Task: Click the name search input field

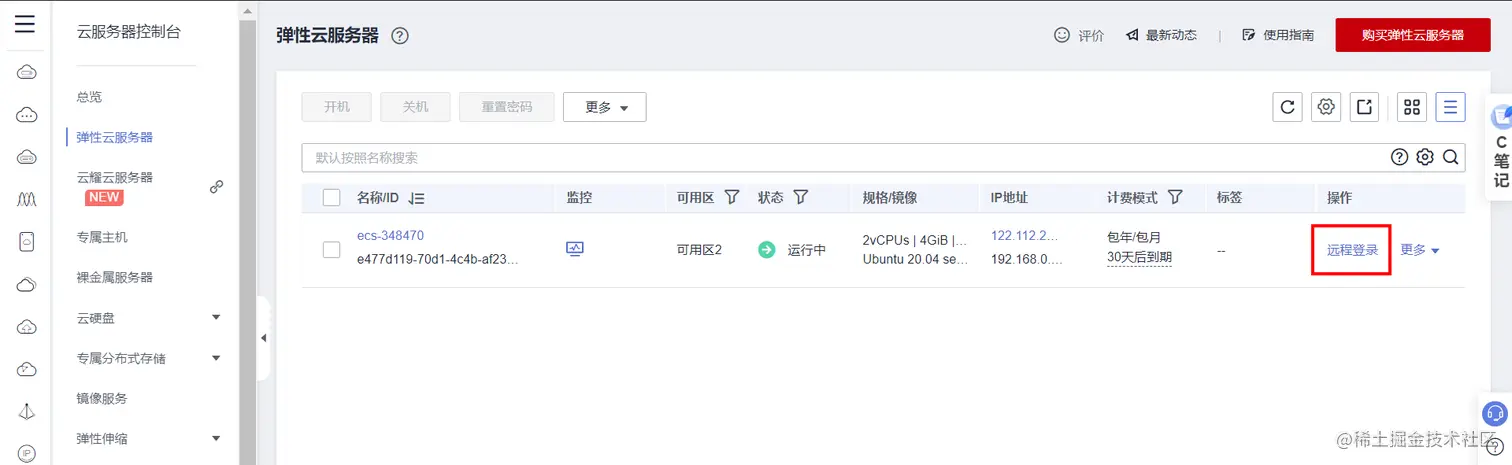Action: 845,157
